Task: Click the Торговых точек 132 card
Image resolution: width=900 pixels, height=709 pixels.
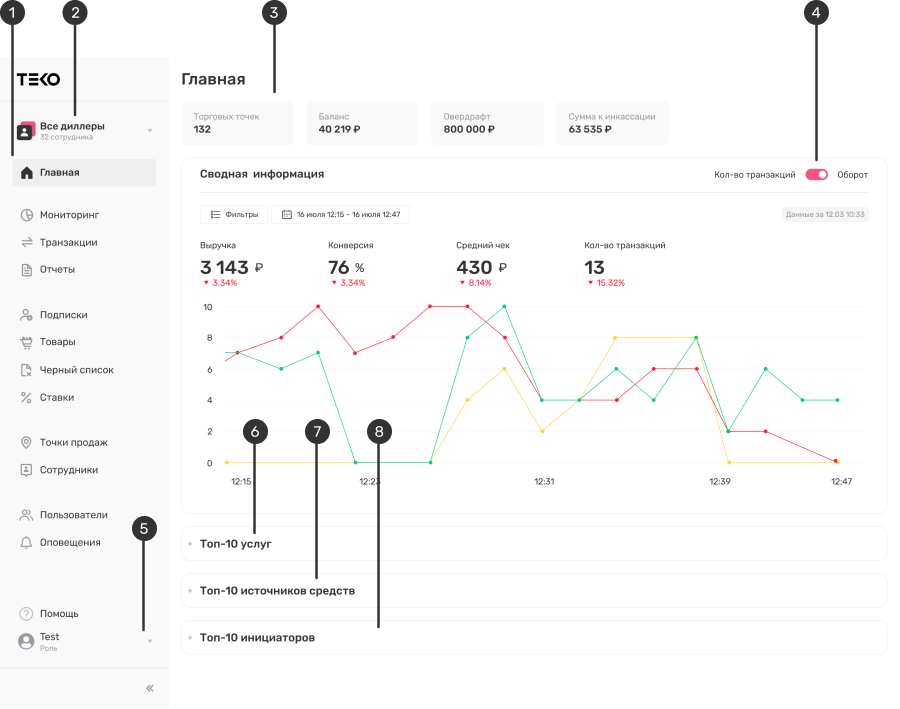Action: [x=238, y=123]
